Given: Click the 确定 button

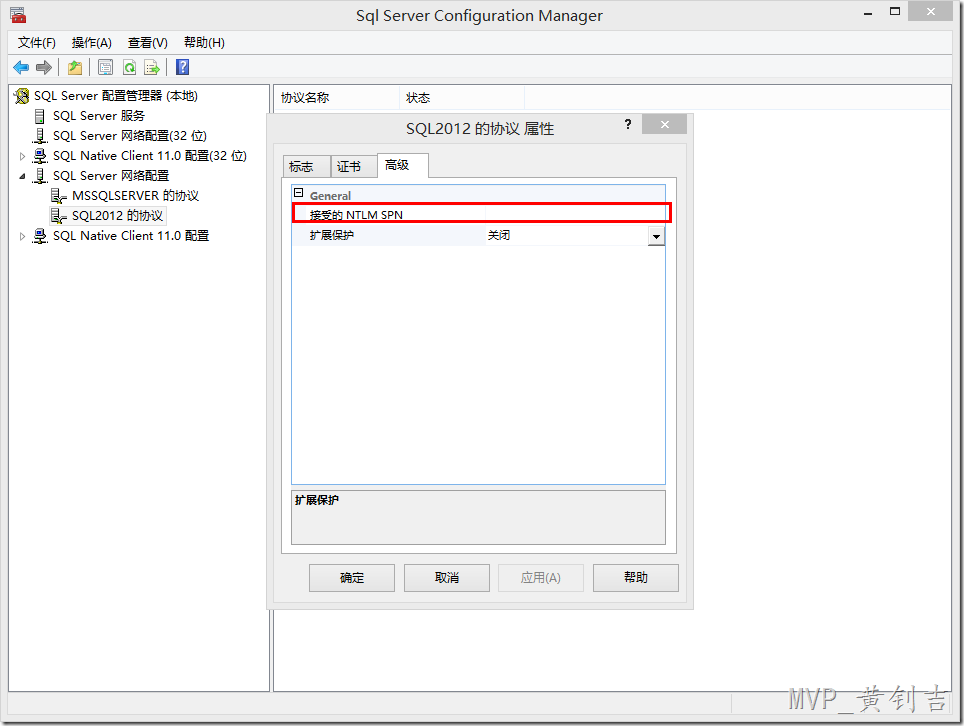Looking at the screenshot, I should click(352, 578).
